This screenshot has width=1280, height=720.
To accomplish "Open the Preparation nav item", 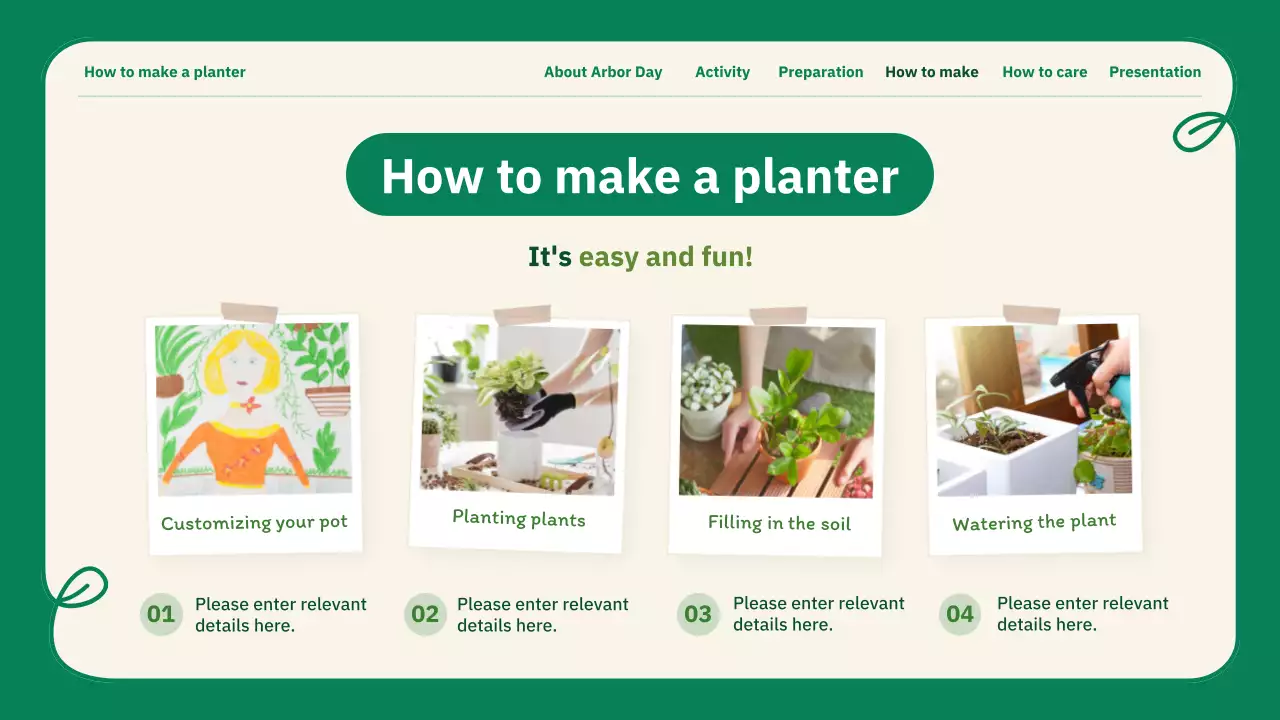I will [x=821, y=72].
